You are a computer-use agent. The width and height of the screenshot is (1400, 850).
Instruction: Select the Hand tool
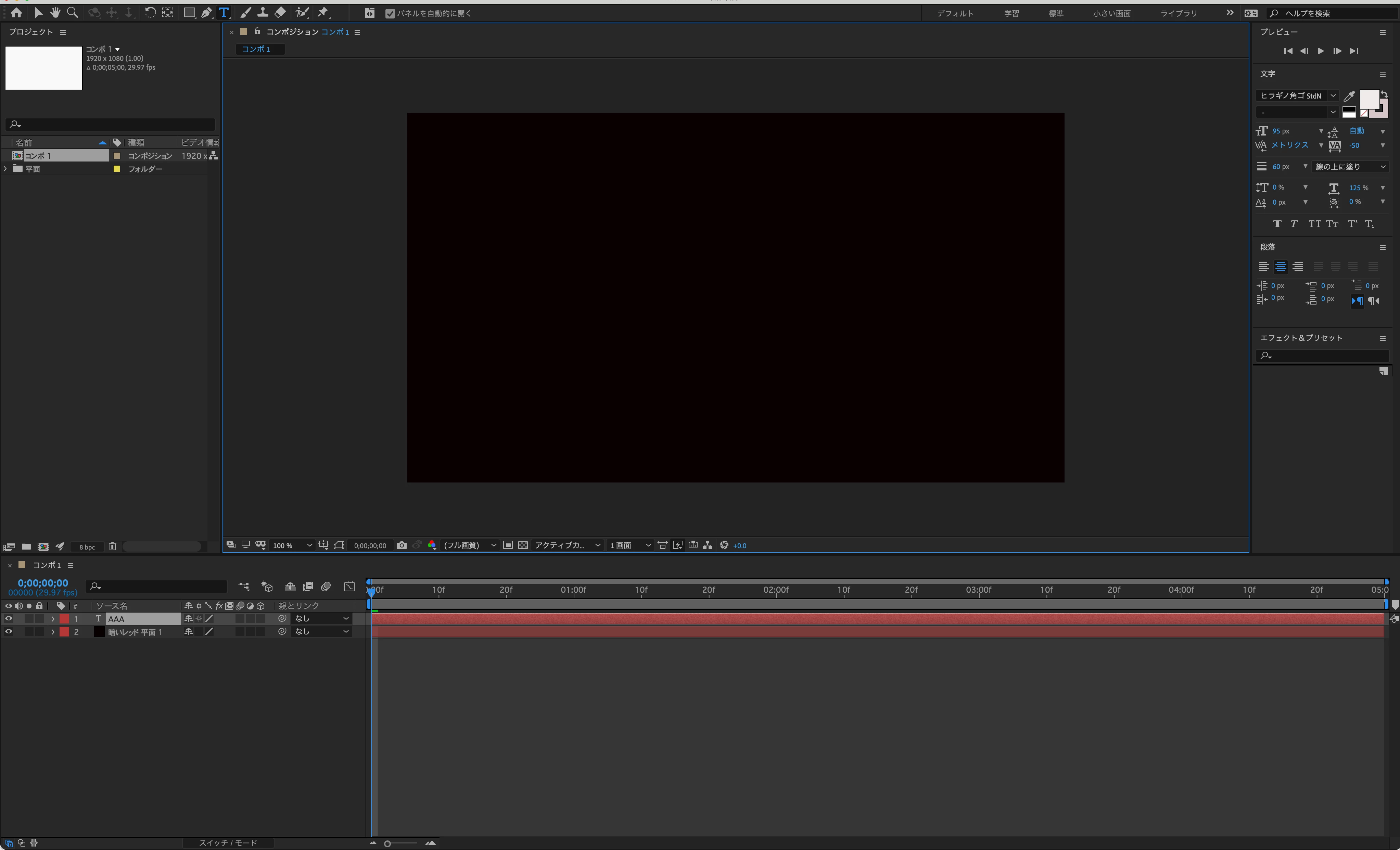pyautogui.click(x=55, y=13)
